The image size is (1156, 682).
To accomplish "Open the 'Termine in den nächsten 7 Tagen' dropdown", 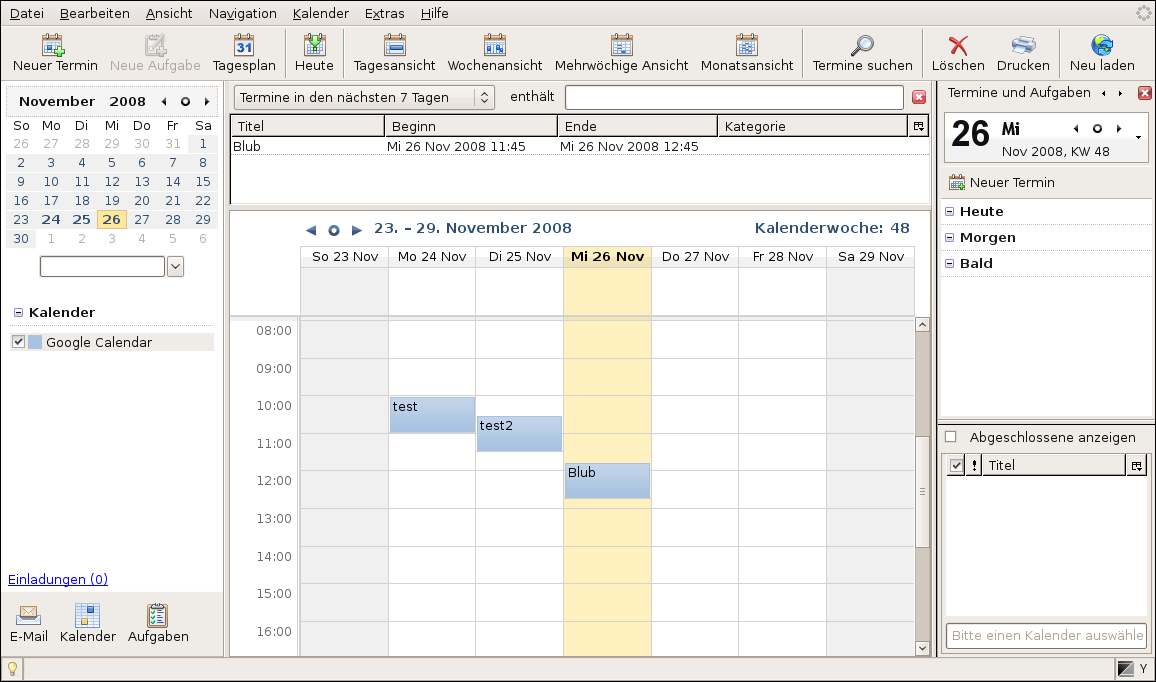I will pyautogui.click(x=365, y=97).
